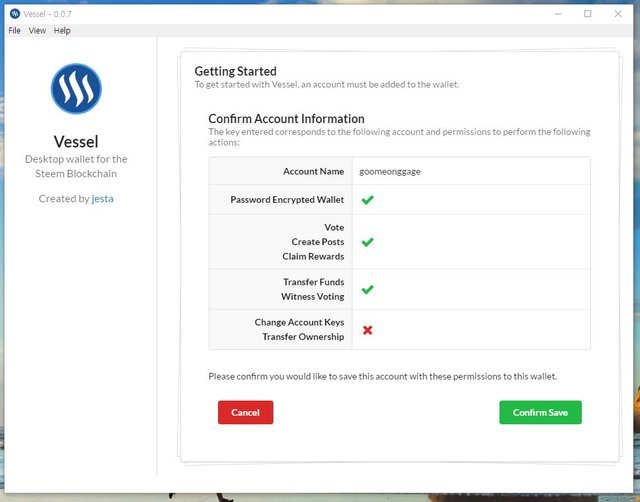Click the Confirm Account Information heading

click(286, 119)
